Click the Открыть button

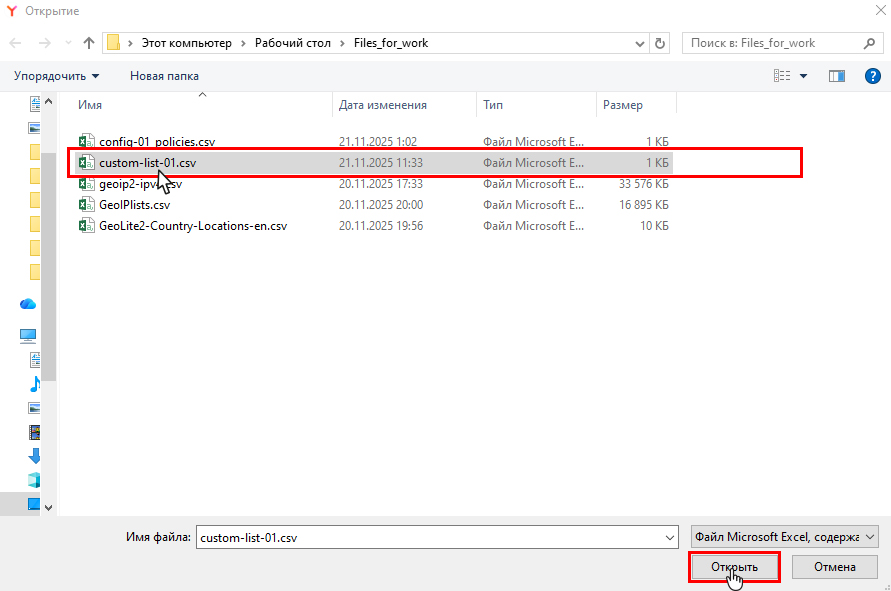coord(734,567)
